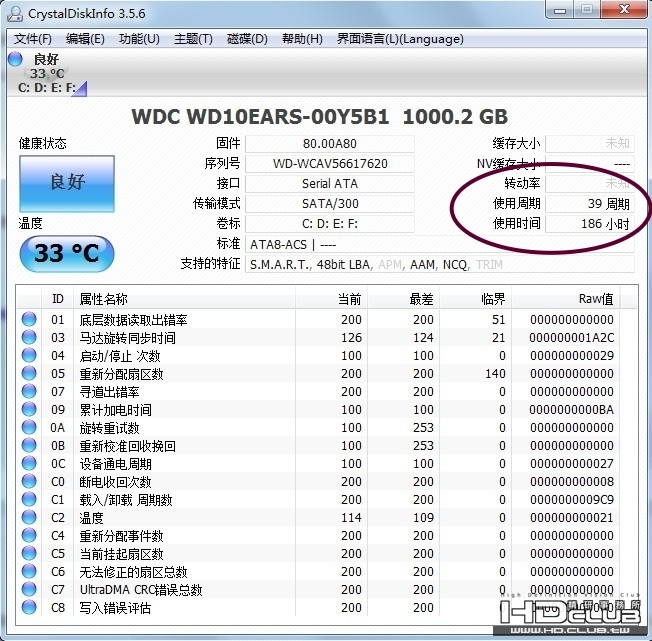Open the 文件(F) menu
Screen dimensions: 652x641
click(33, 39)
